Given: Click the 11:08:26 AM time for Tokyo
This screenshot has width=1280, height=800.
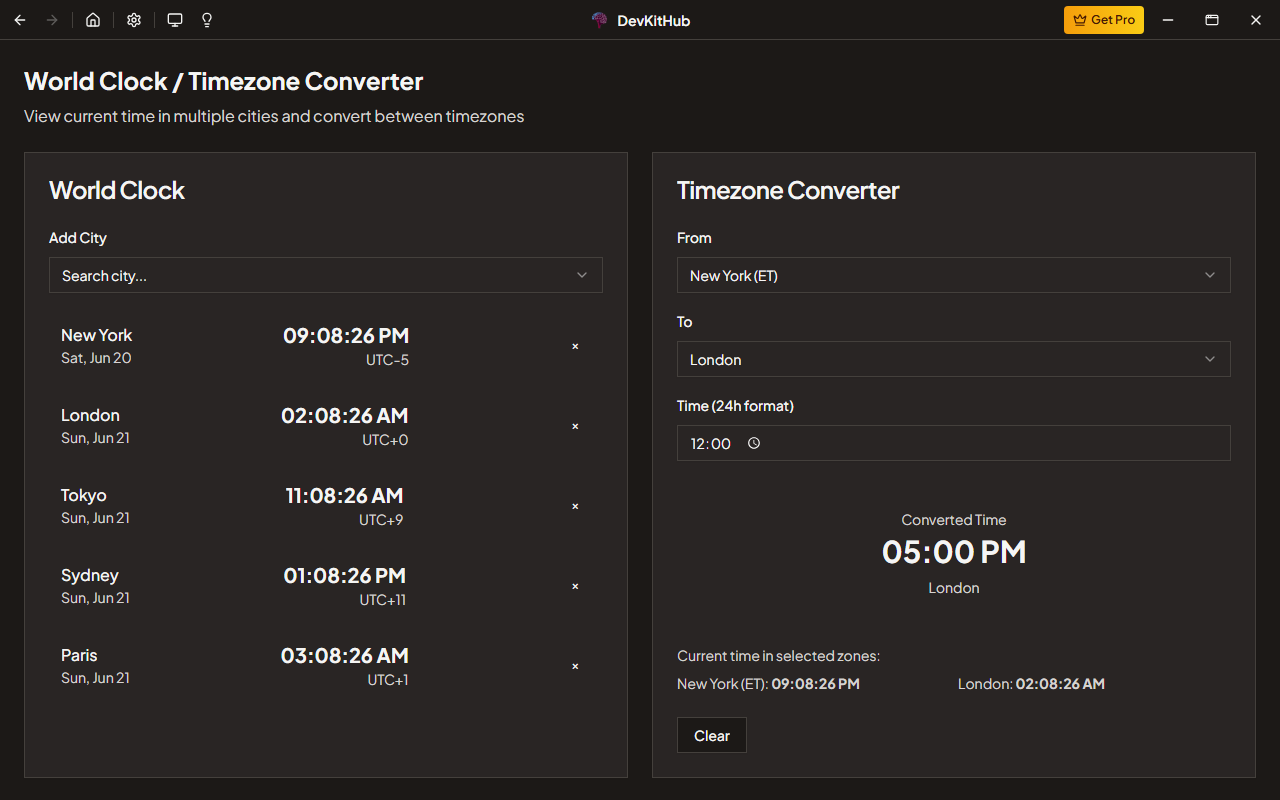Looking at the screenshot, I should [x=344, y=495].
